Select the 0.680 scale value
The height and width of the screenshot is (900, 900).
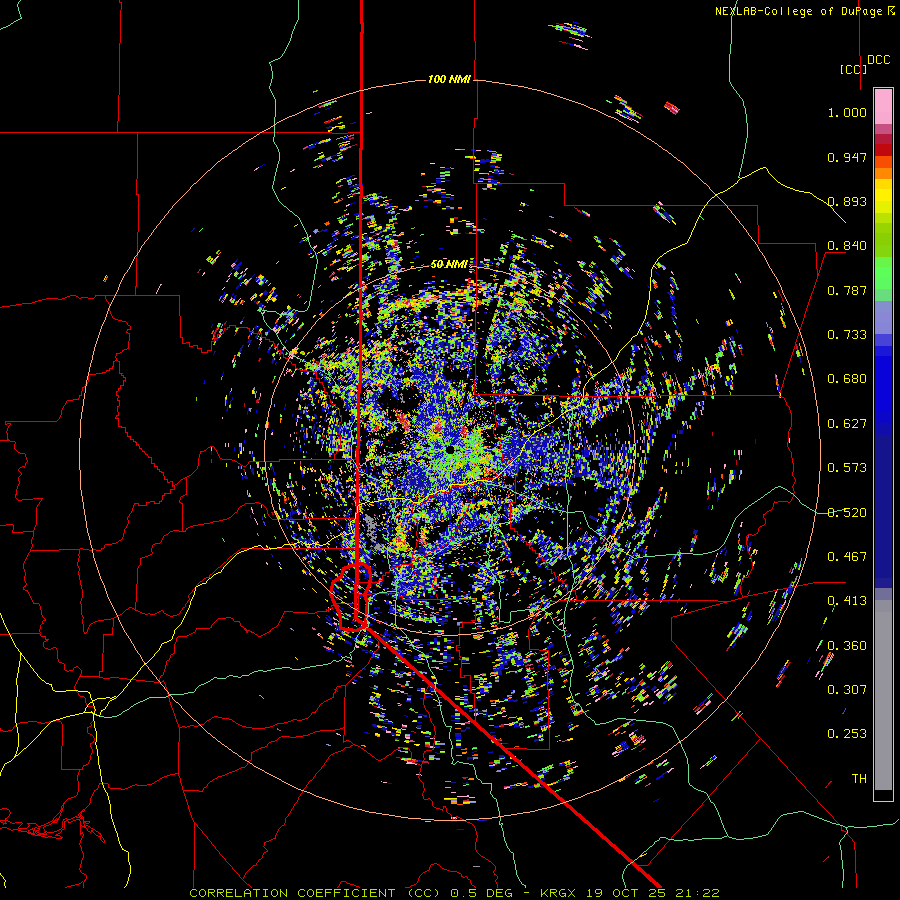click(847, 379)
